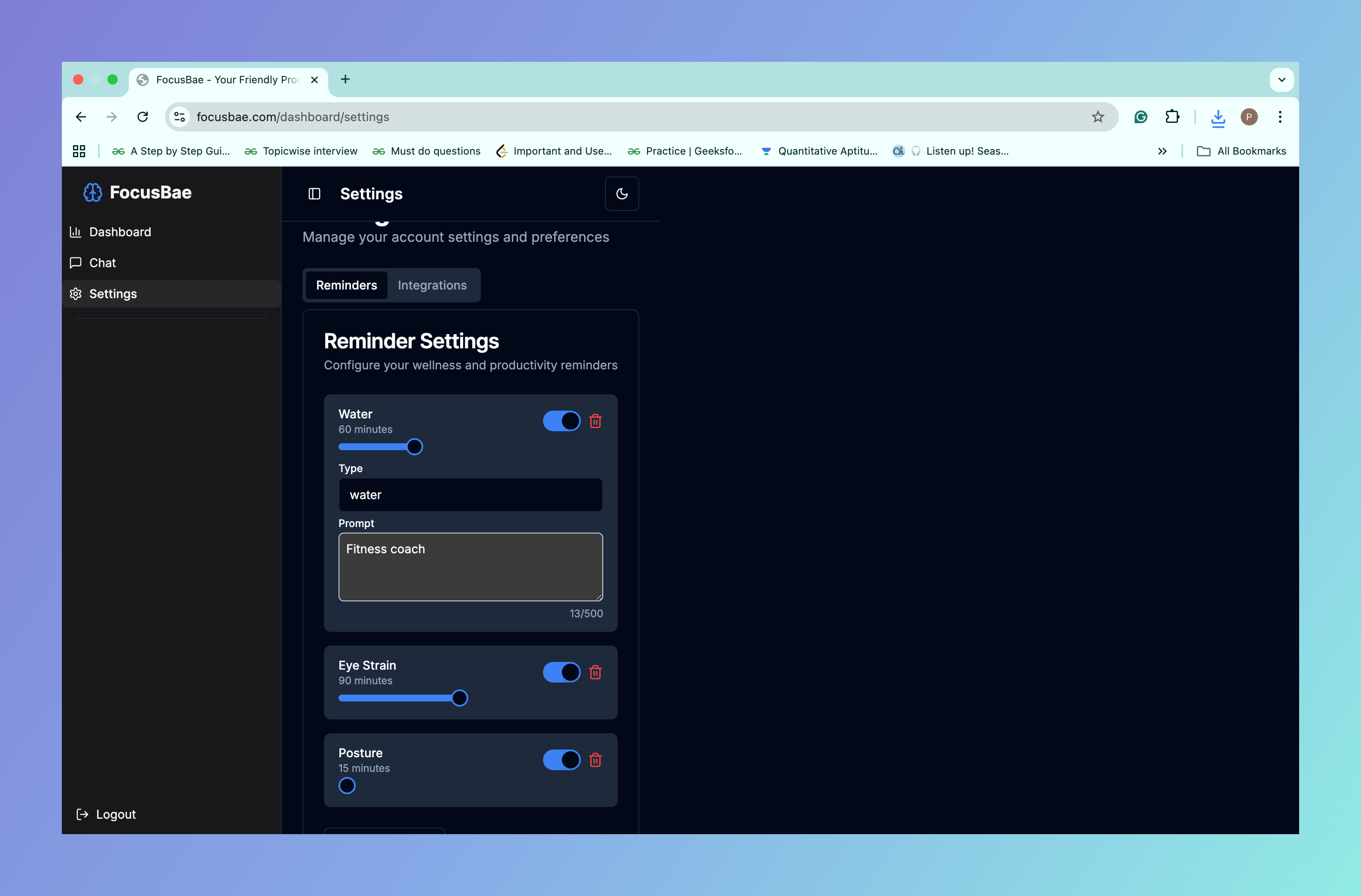Delete the Water reminder via trash icon
This screenshot has height=896, width=1361.
(x=595, y=421)
